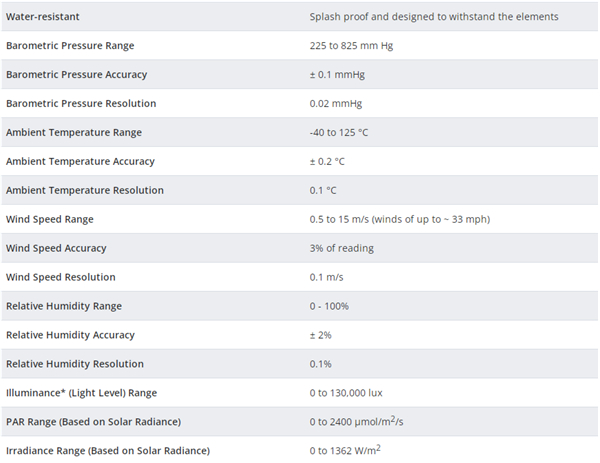This screenshot has width=600, height=463.
Task: Click the 225 to 825 mm Hg value
Action: point(351,46)
